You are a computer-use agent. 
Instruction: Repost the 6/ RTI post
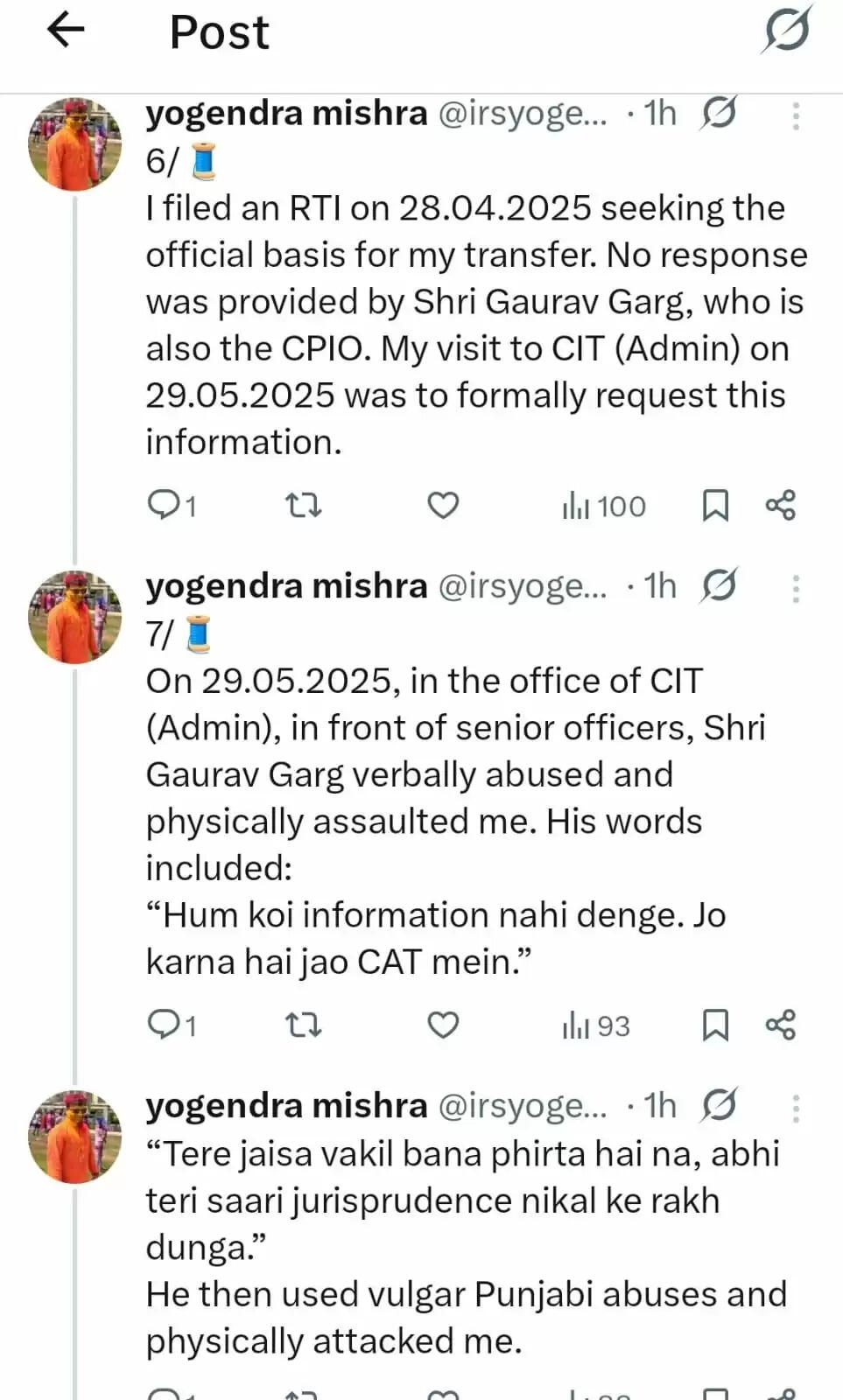(x=304, y=505)
